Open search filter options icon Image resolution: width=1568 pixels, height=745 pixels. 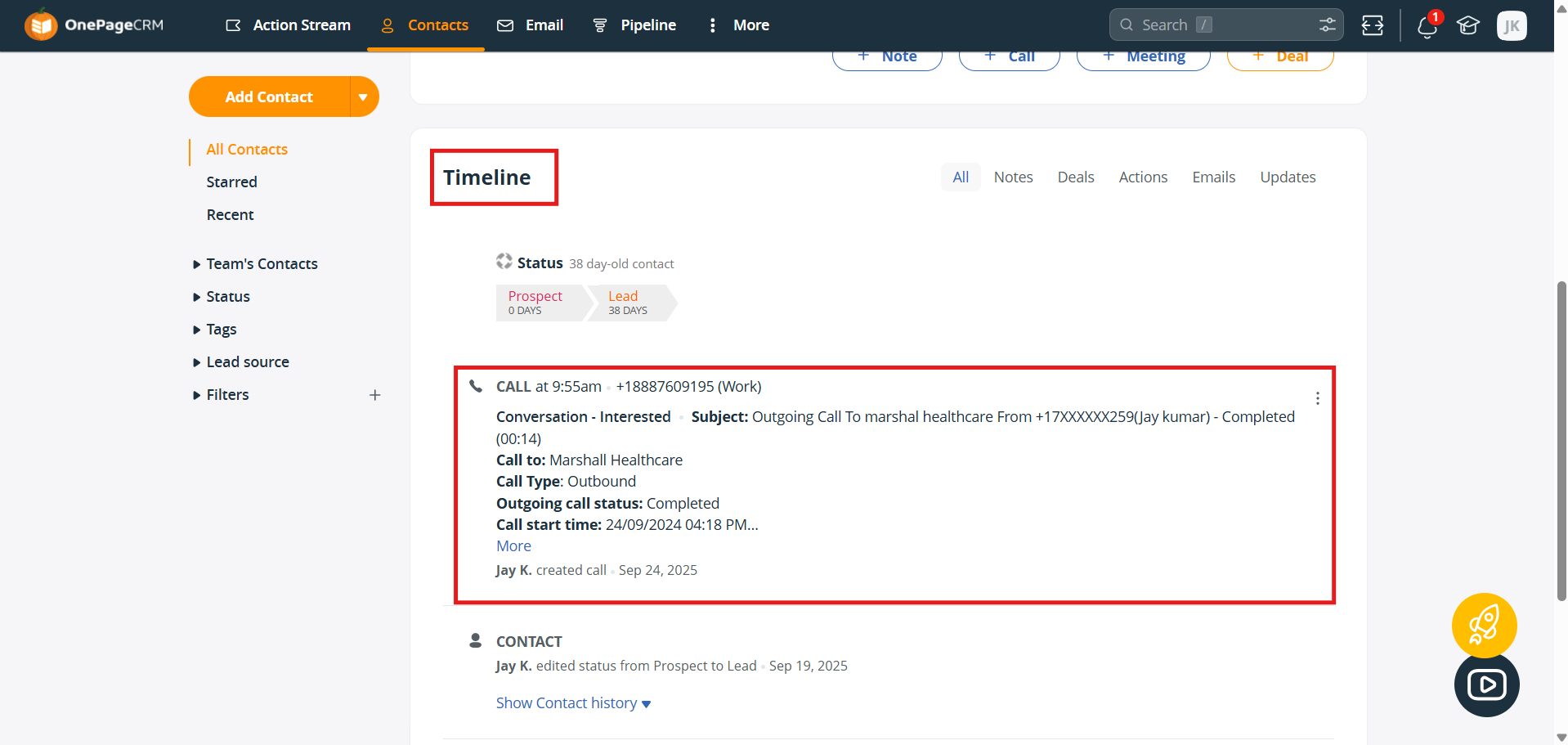(x=1328, y=25)
